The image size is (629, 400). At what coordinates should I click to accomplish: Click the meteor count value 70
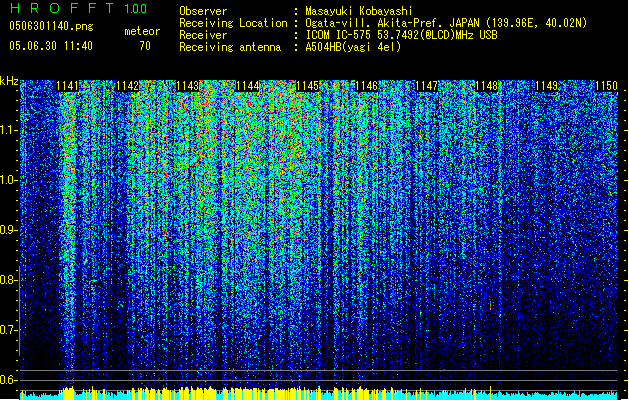tap(145, 46)
